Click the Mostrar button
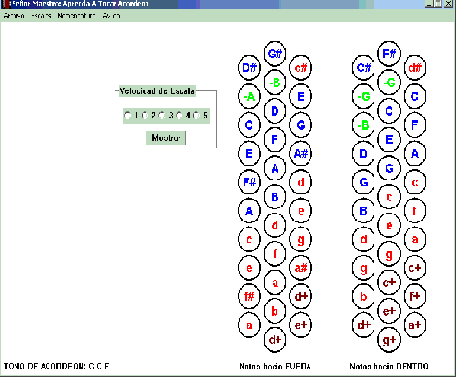Screen dimensions: 458x377 [x=166, y=138]
